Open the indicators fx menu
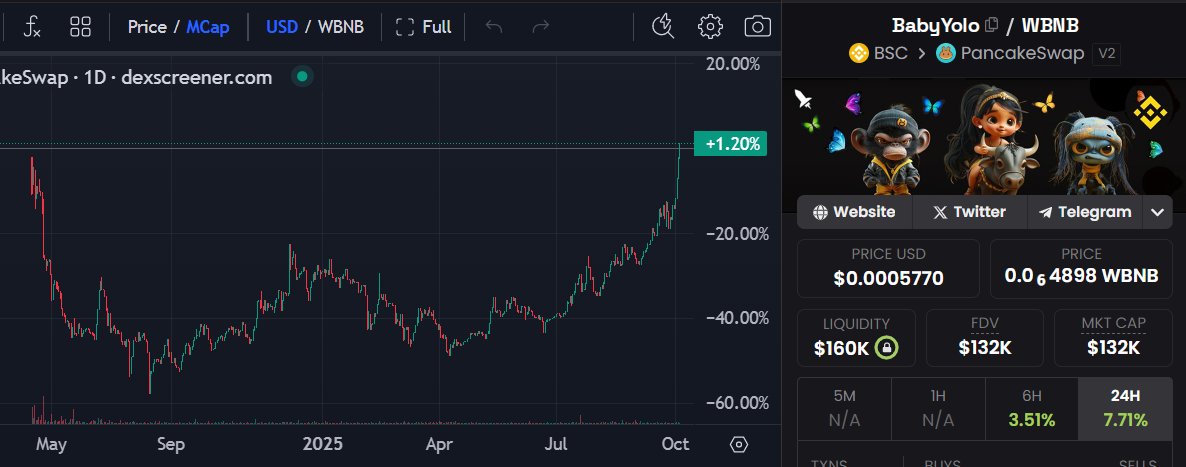 coord(32,27)
